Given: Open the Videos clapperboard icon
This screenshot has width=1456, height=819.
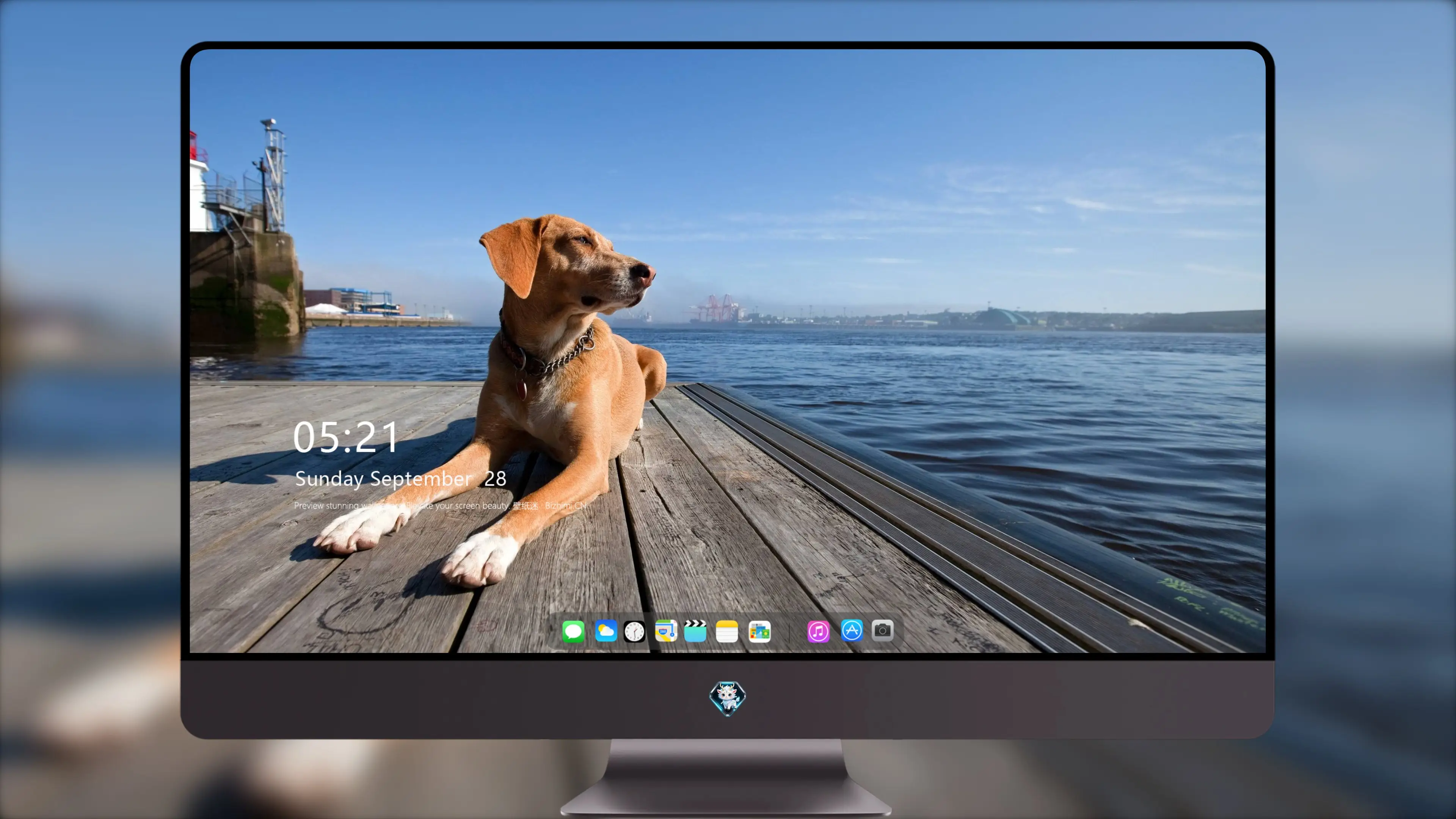Looking at the screenshot, I should 695,631.
